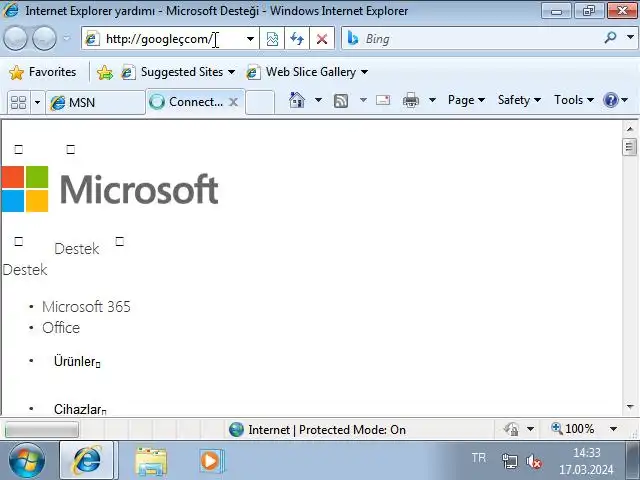Click the Office link
640x480 pixels.
click(61, 328)
